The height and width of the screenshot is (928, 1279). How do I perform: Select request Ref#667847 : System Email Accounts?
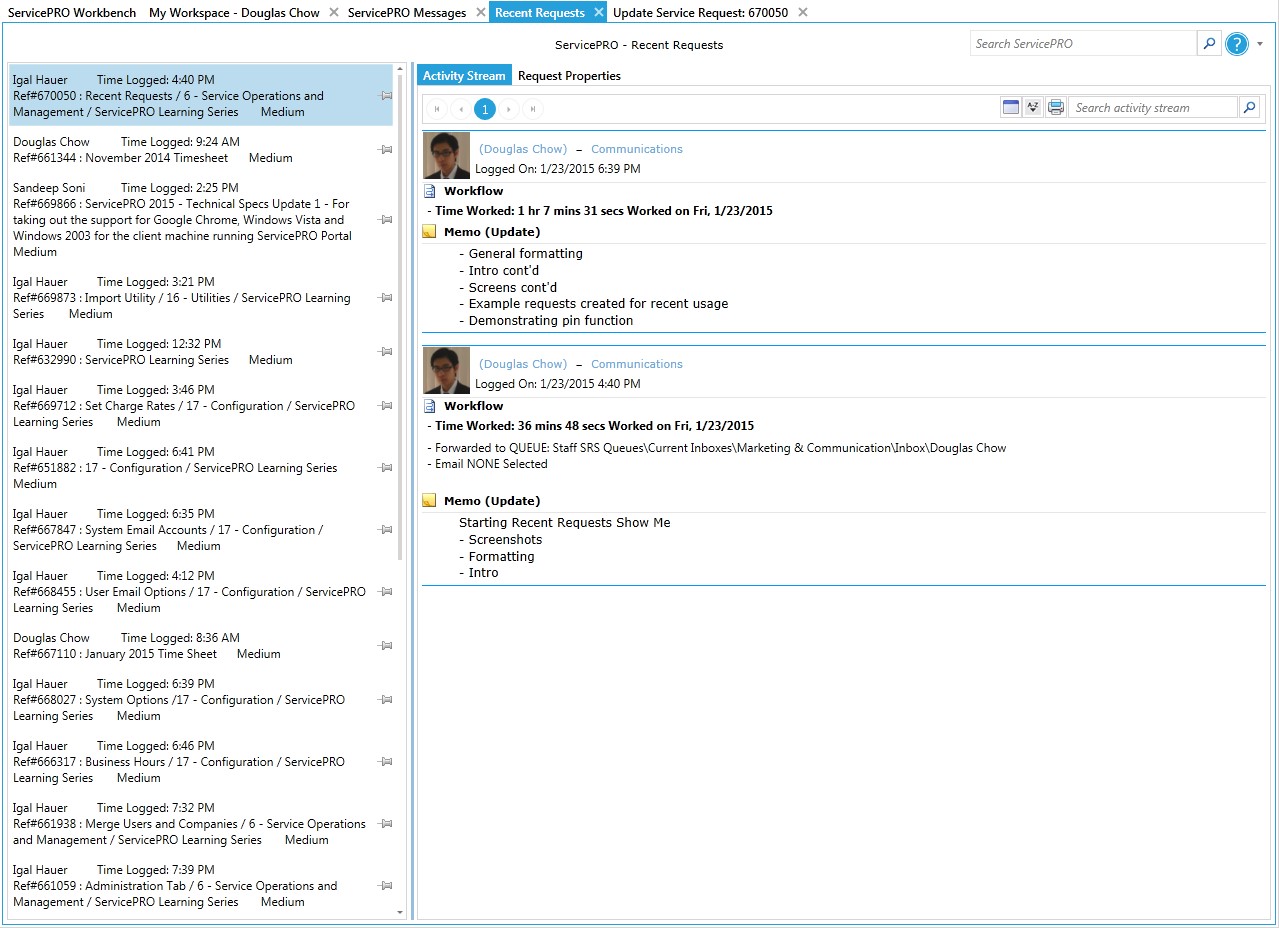click(x=201, y=530)
